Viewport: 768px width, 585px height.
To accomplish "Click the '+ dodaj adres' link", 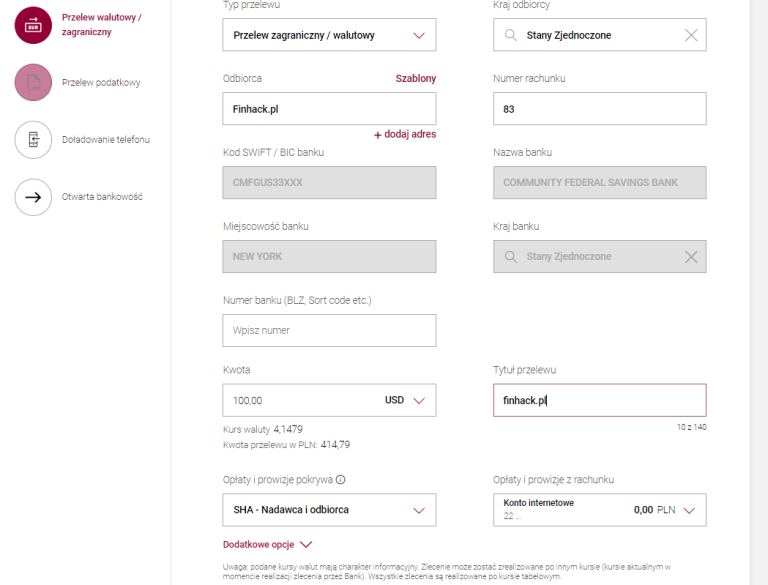I will 405,134.
